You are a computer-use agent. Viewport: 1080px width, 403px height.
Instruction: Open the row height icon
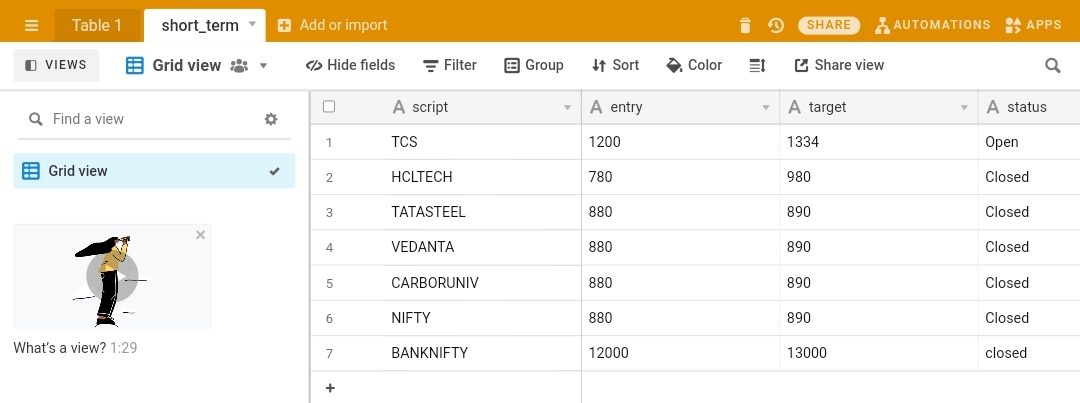click(757, 65)
